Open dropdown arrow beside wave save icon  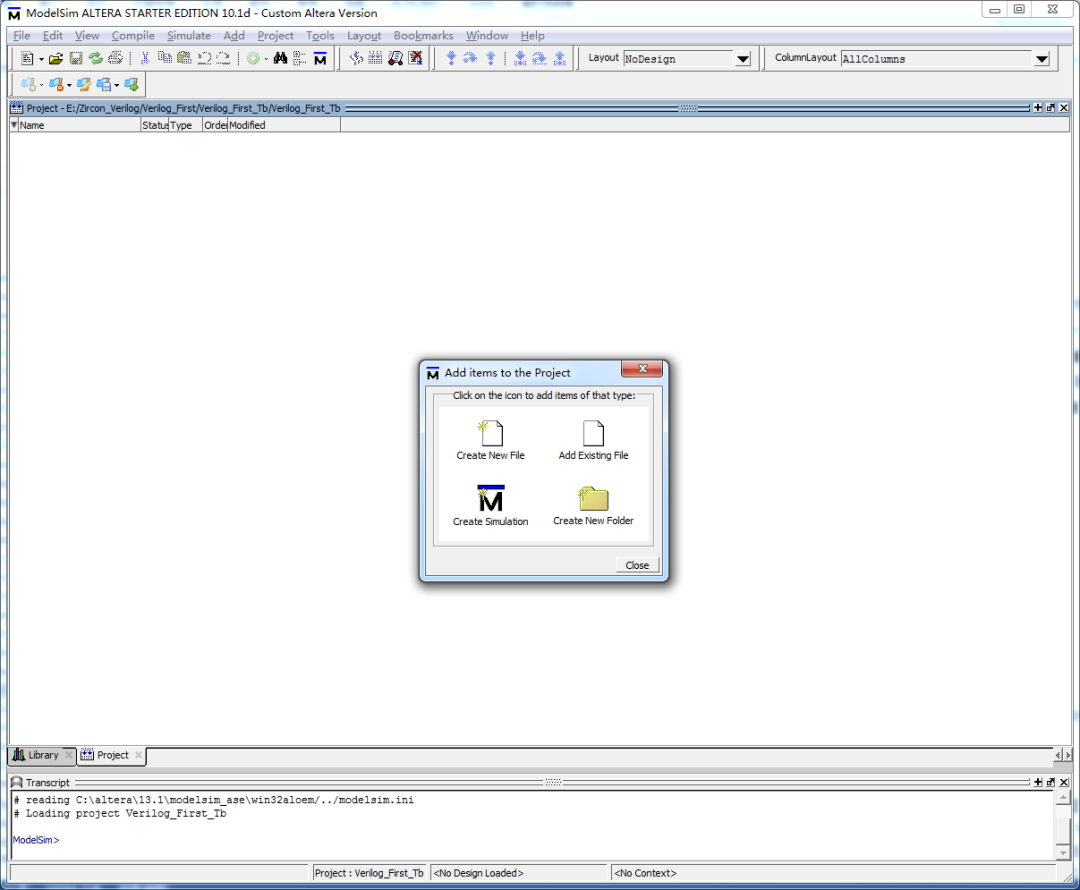click(116, 85)
